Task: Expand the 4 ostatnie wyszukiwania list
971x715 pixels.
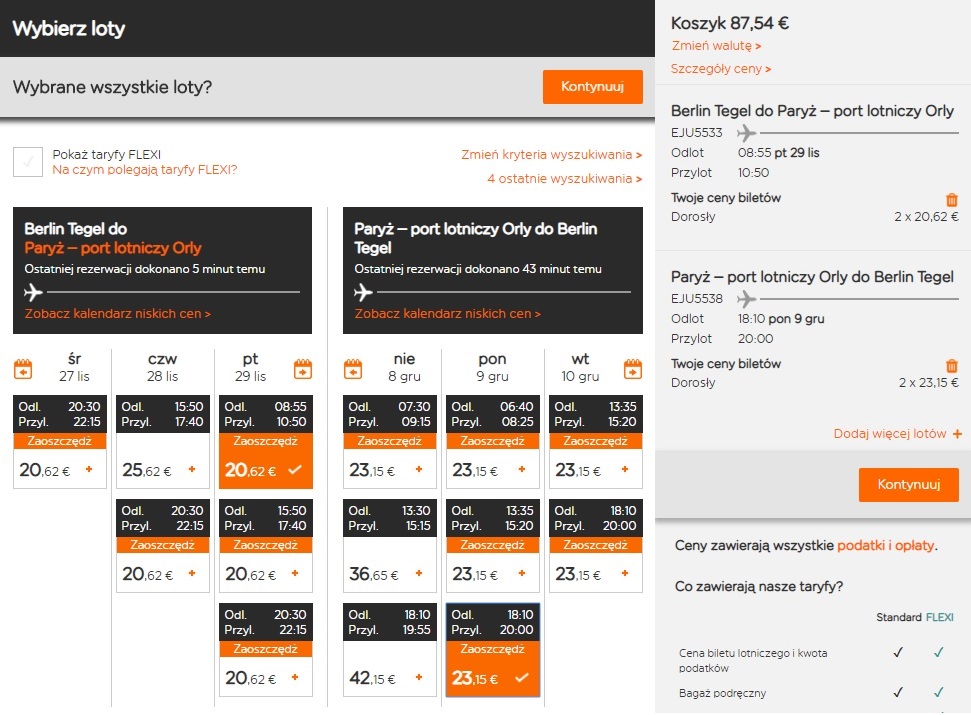Action: click(x=564, y=179)
